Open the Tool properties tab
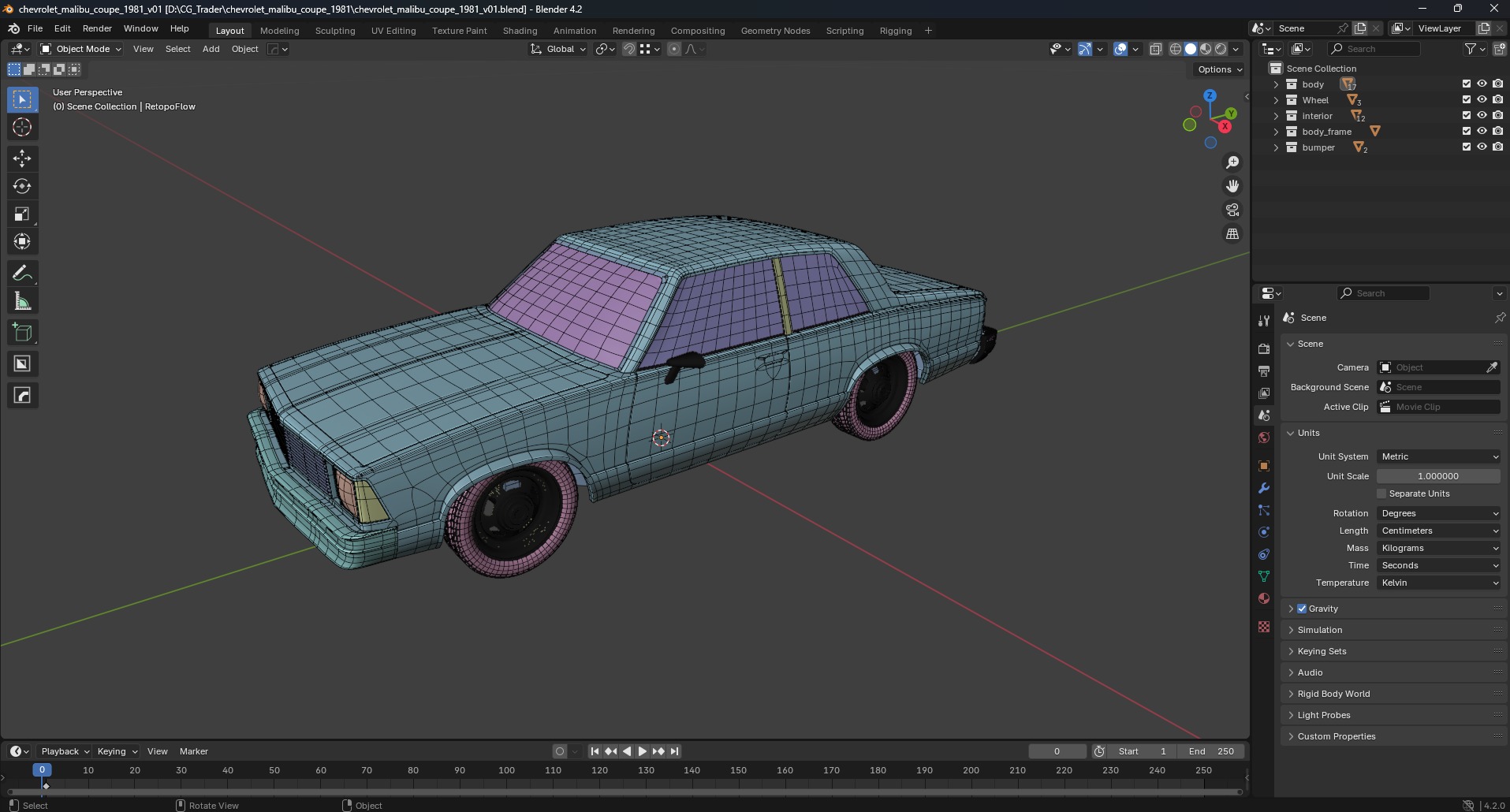The width and height of the screenshot is (1510, 812). [x=1264, y=321]
